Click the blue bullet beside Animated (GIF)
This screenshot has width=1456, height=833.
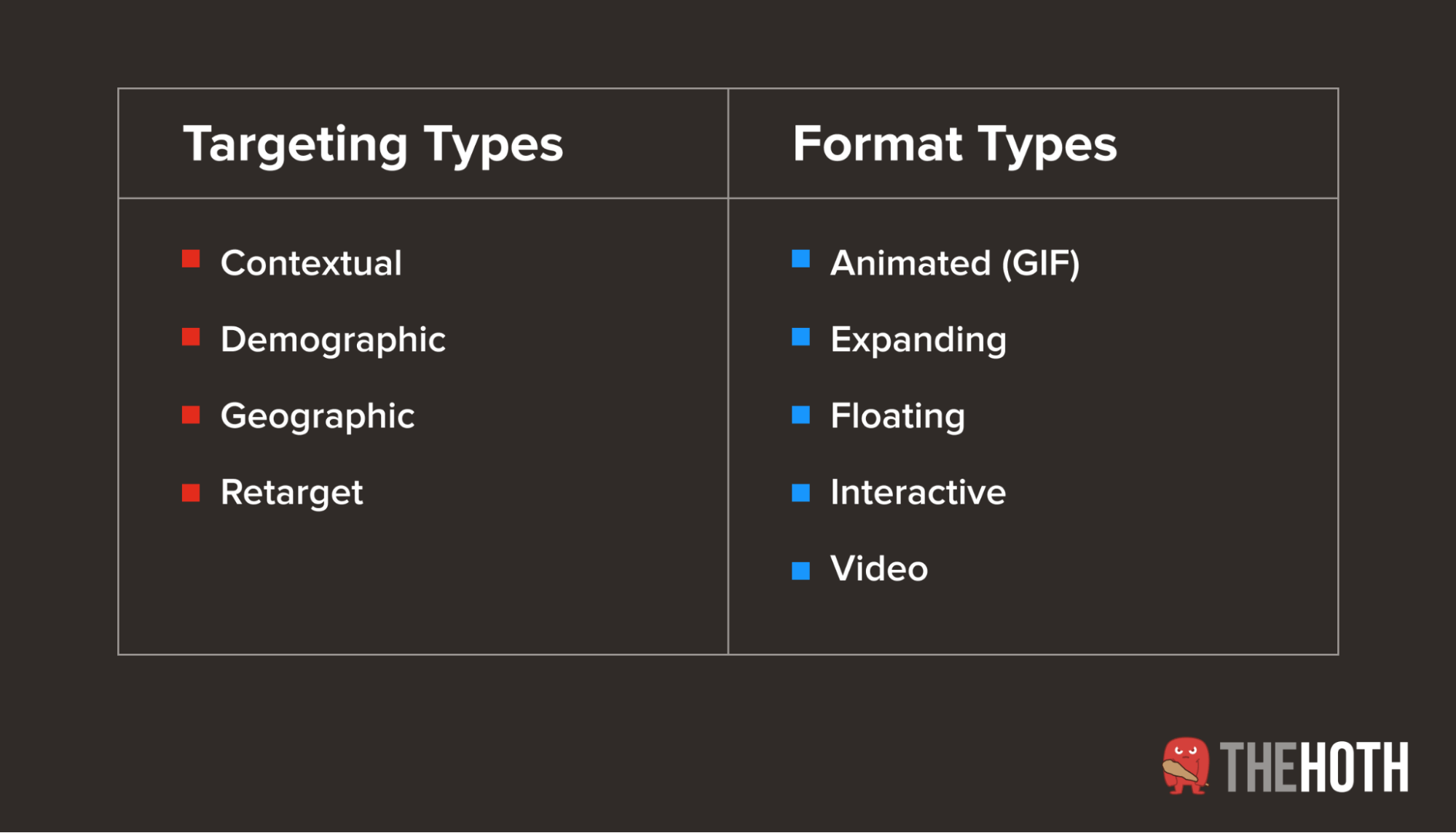click(x=801, y=259)
